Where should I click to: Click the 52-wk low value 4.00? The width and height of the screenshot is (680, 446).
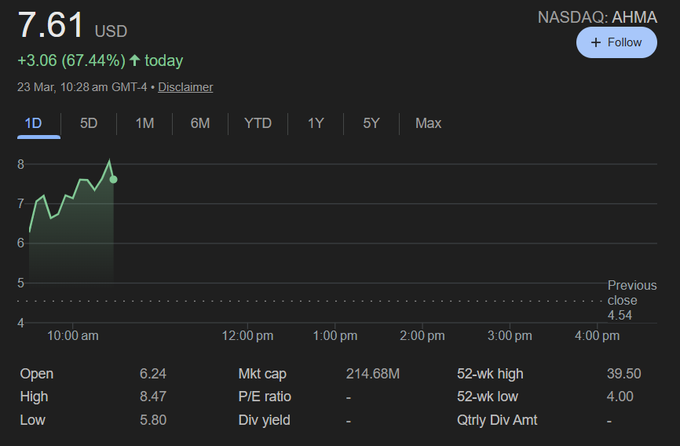pyautogui.click(x=620, y=397)
